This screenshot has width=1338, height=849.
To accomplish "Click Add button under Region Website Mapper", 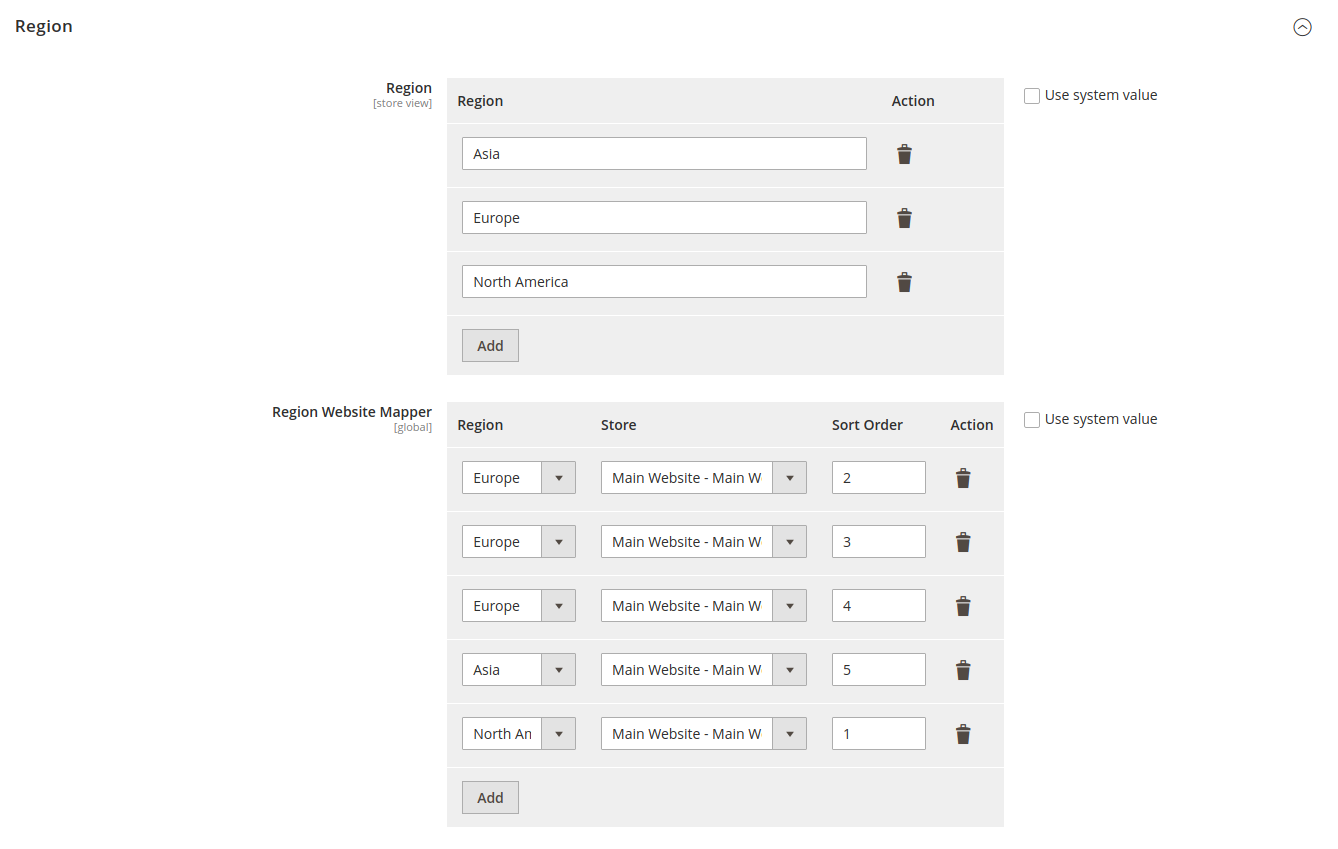I will click(490, 798).
